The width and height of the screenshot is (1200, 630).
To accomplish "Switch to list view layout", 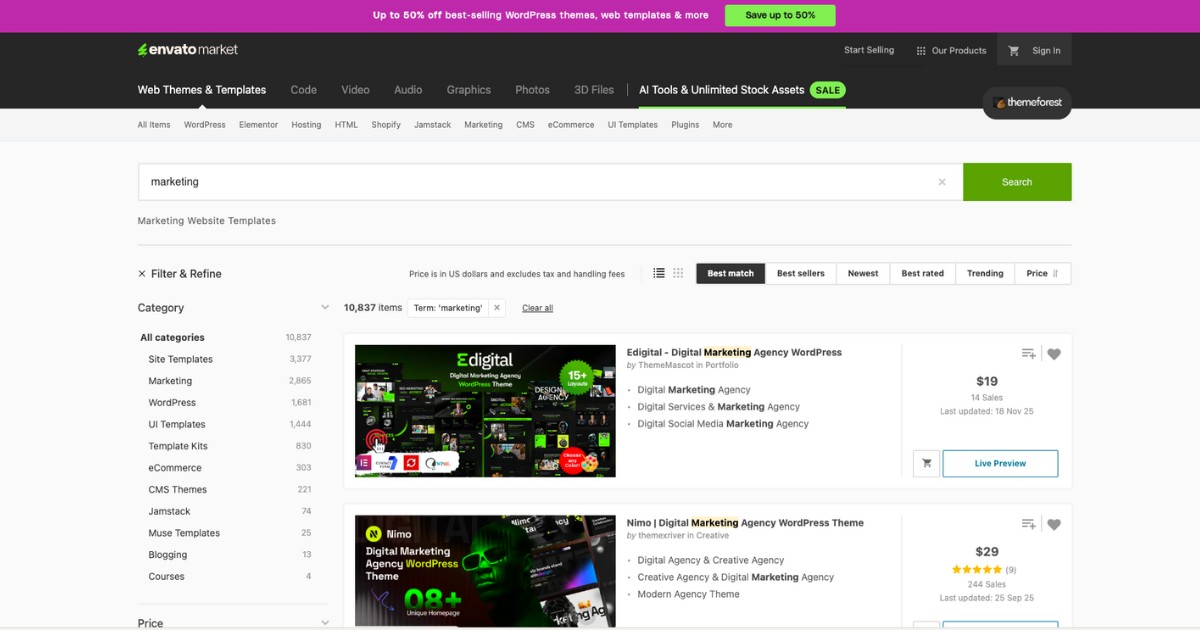I will (x=658, y=272).
